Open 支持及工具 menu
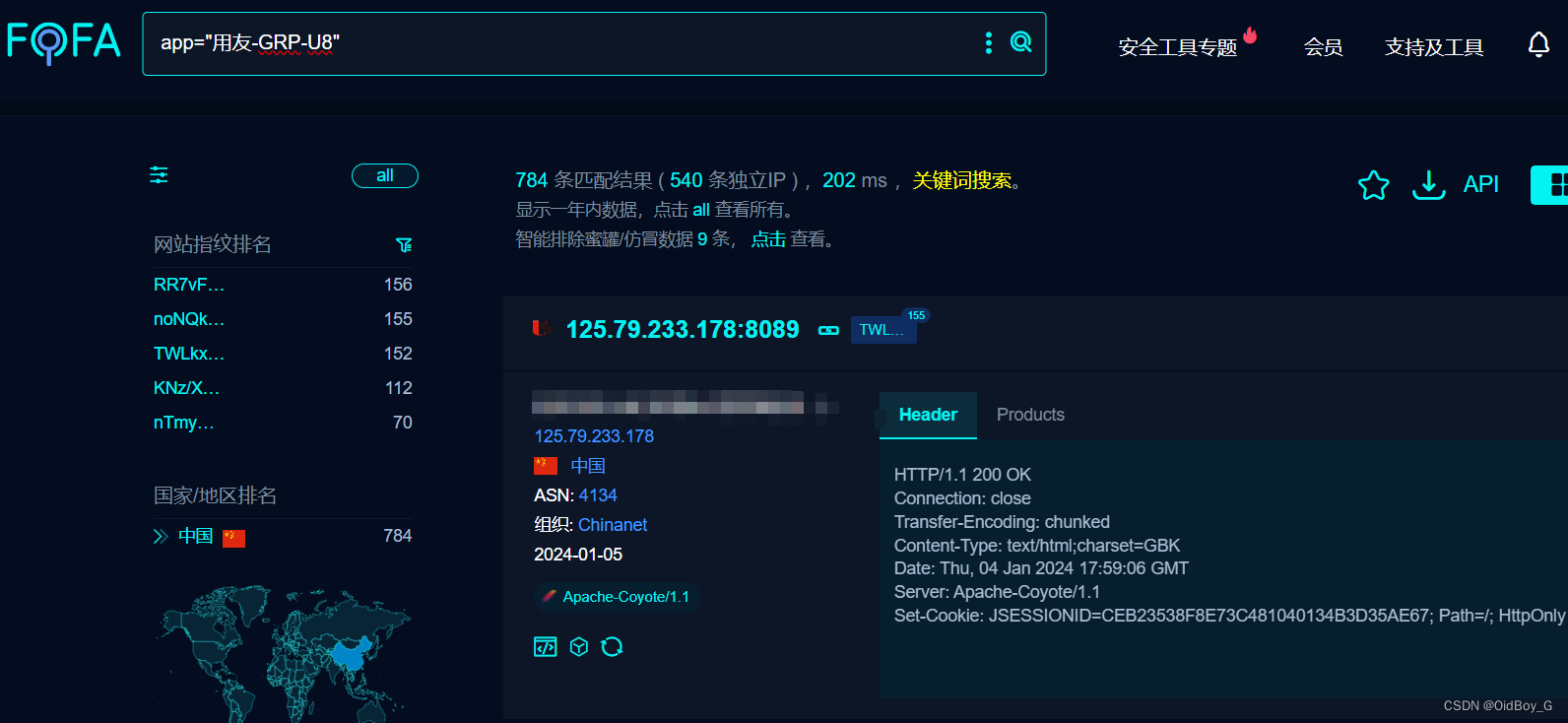The image size is (1568, 723). (1434, 47)
